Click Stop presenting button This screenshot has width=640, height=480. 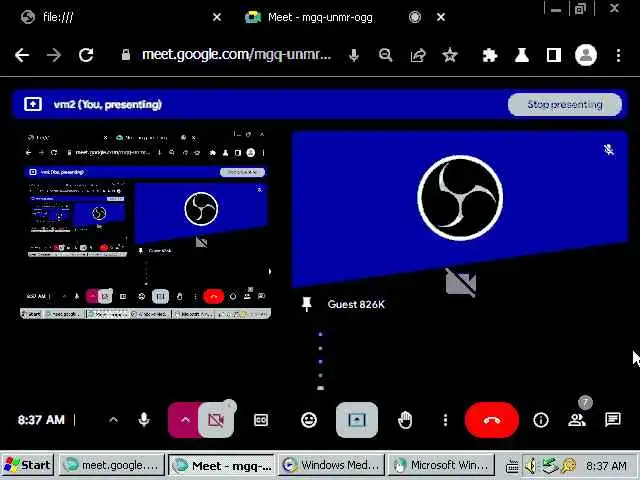[x=565, y=104]
